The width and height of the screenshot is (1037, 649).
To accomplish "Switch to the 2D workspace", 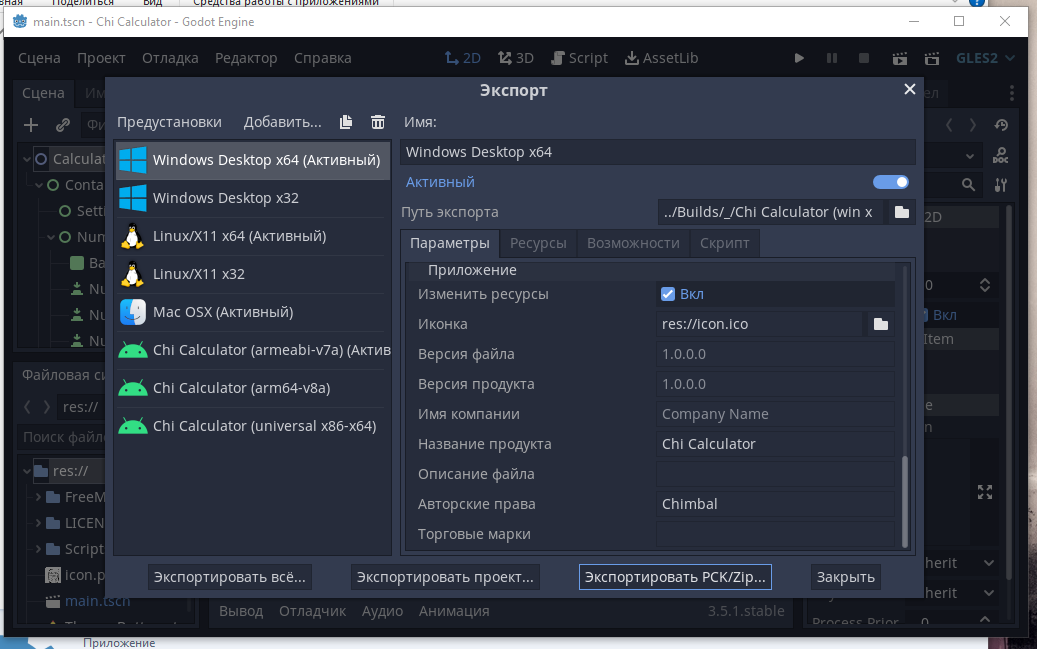I will [462, 58].
